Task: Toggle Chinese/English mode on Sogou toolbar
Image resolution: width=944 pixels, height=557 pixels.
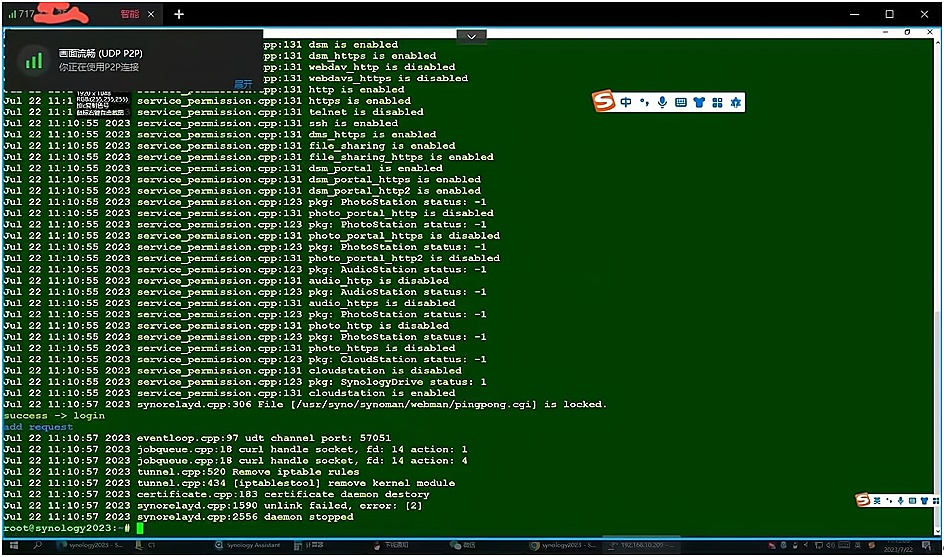Action: click(x=626, y=102)
